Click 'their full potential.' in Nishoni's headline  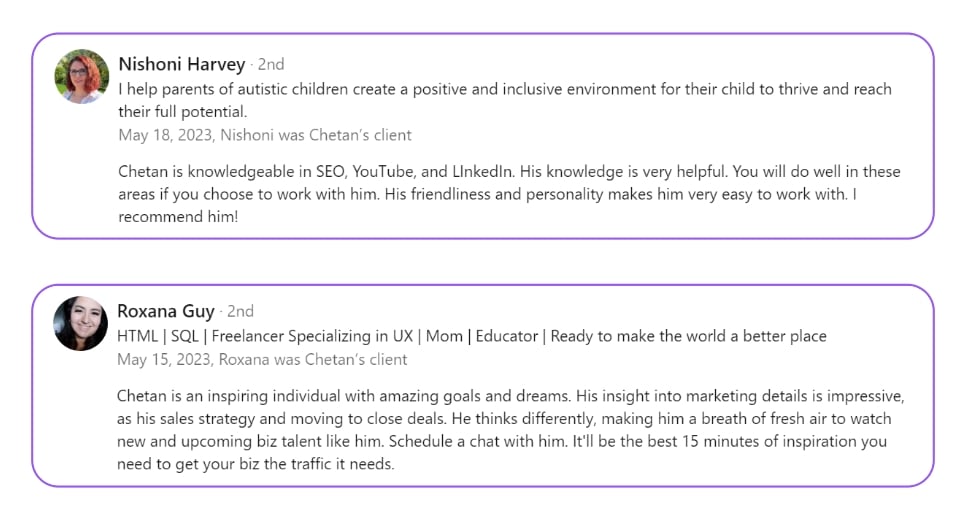182,112
